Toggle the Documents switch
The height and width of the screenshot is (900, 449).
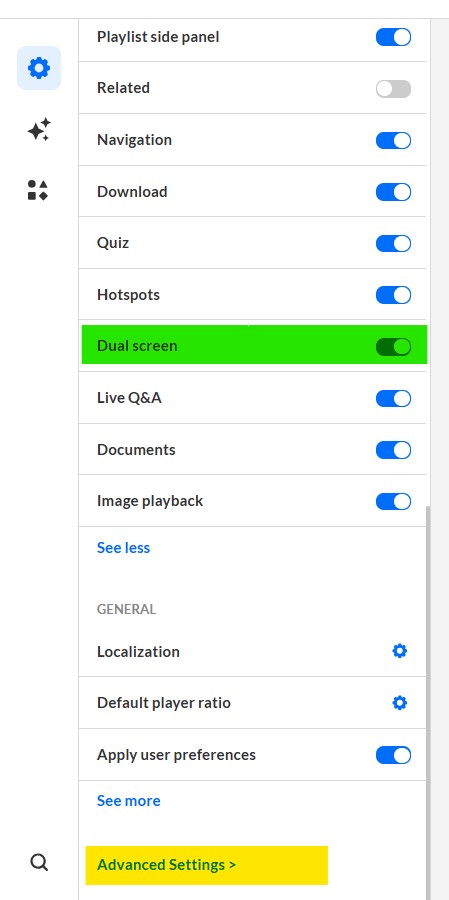click(x=393, y=450)
